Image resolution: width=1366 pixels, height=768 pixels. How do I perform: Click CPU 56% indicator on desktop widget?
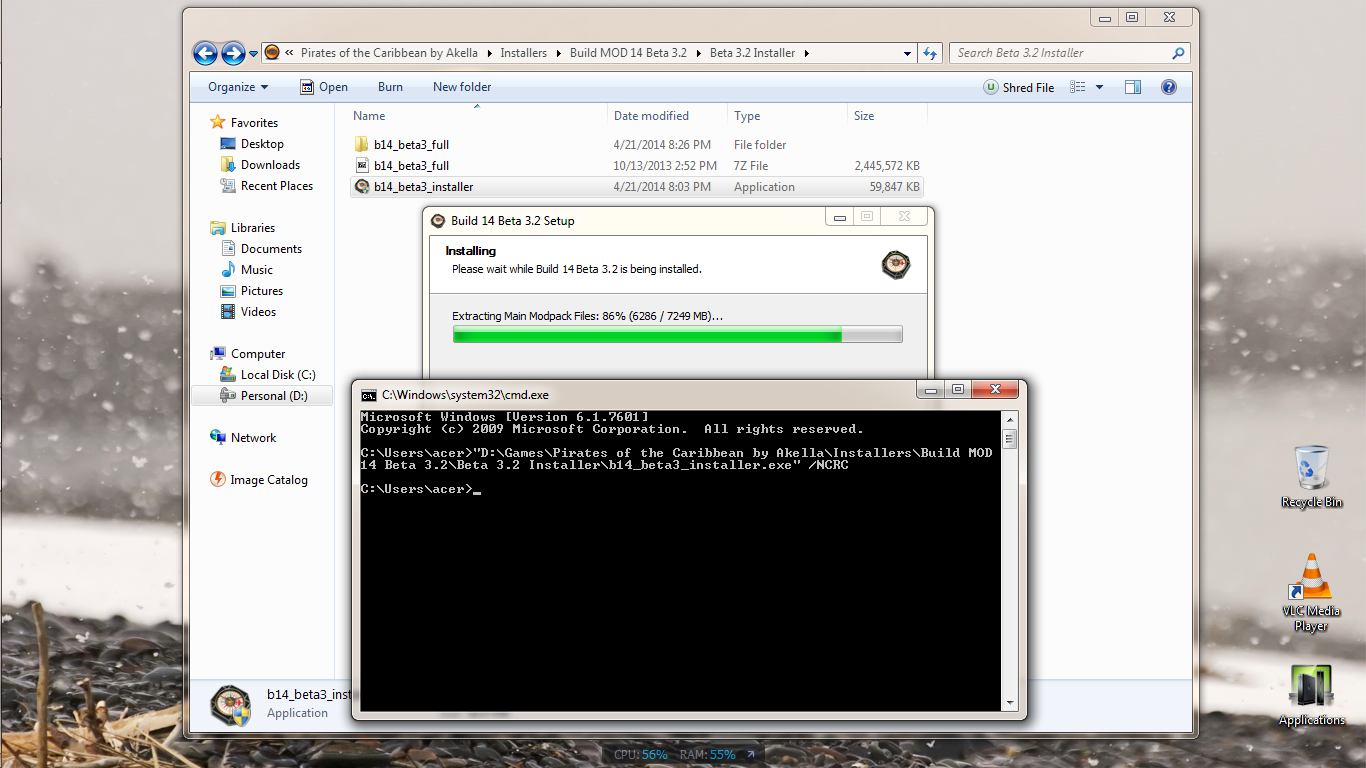point(640,755)
